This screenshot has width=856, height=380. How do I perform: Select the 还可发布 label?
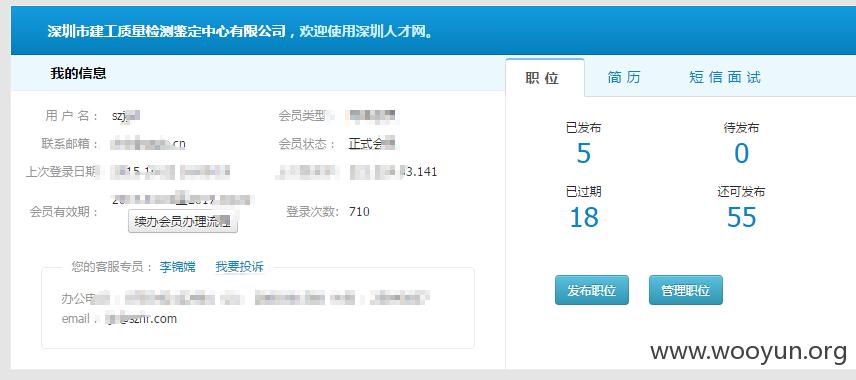pos(741,192)
